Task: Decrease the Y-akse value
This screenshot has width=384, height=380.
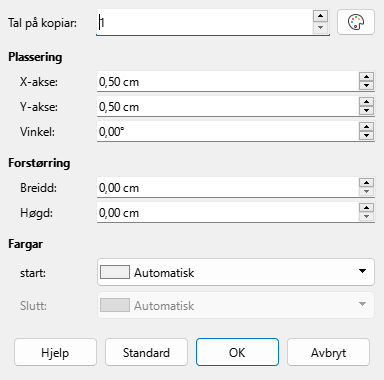Action: pyautogui.click(x=366, y=111)
